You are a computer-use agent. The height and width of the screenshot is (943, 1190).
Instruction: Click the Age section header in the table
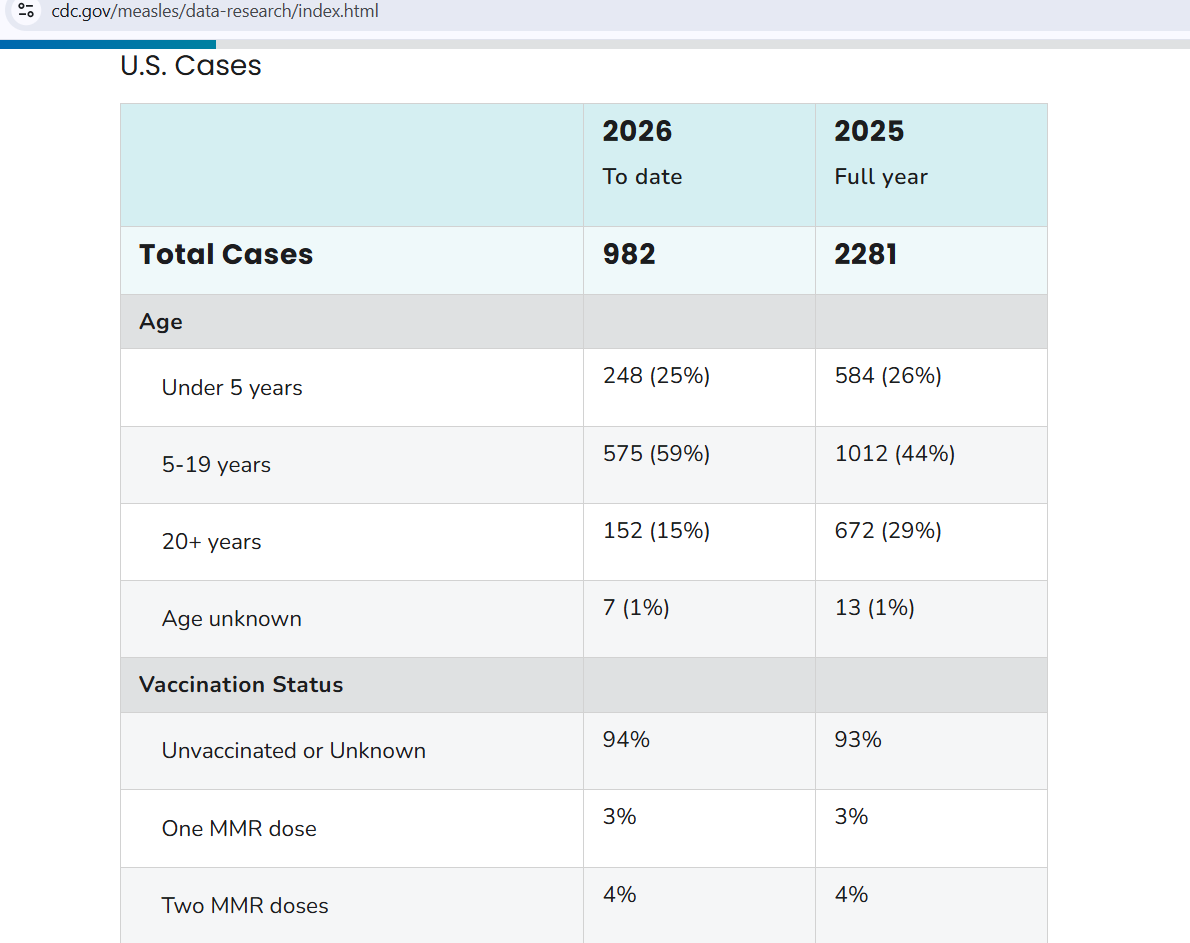161,321
